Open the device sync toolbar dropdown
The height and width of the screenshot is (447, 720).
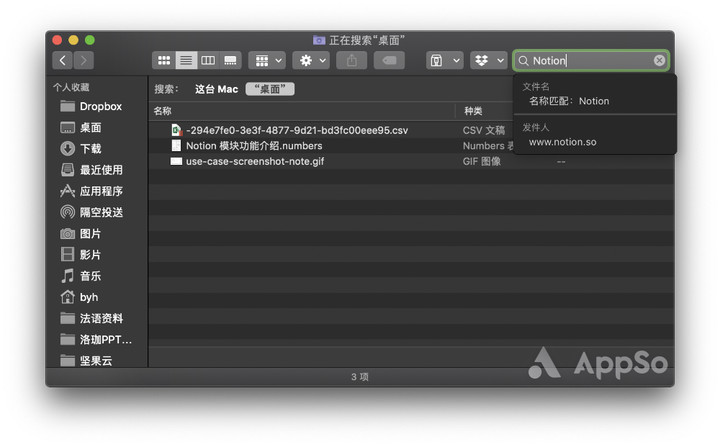[x=444, y=60]
